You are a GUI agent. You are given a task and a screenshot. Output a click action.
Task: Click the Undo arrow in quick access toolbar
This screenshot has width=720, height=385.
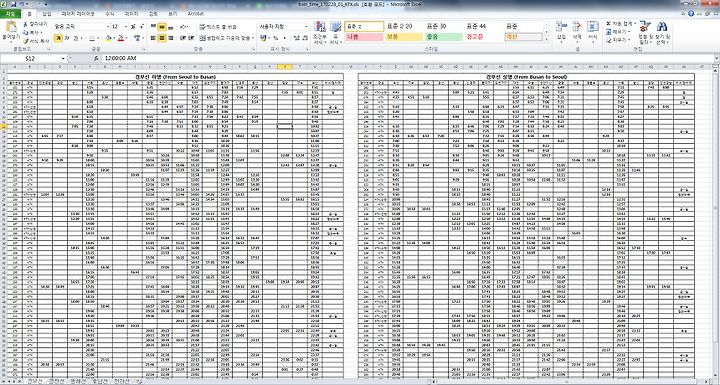click(x=22, y=4)
